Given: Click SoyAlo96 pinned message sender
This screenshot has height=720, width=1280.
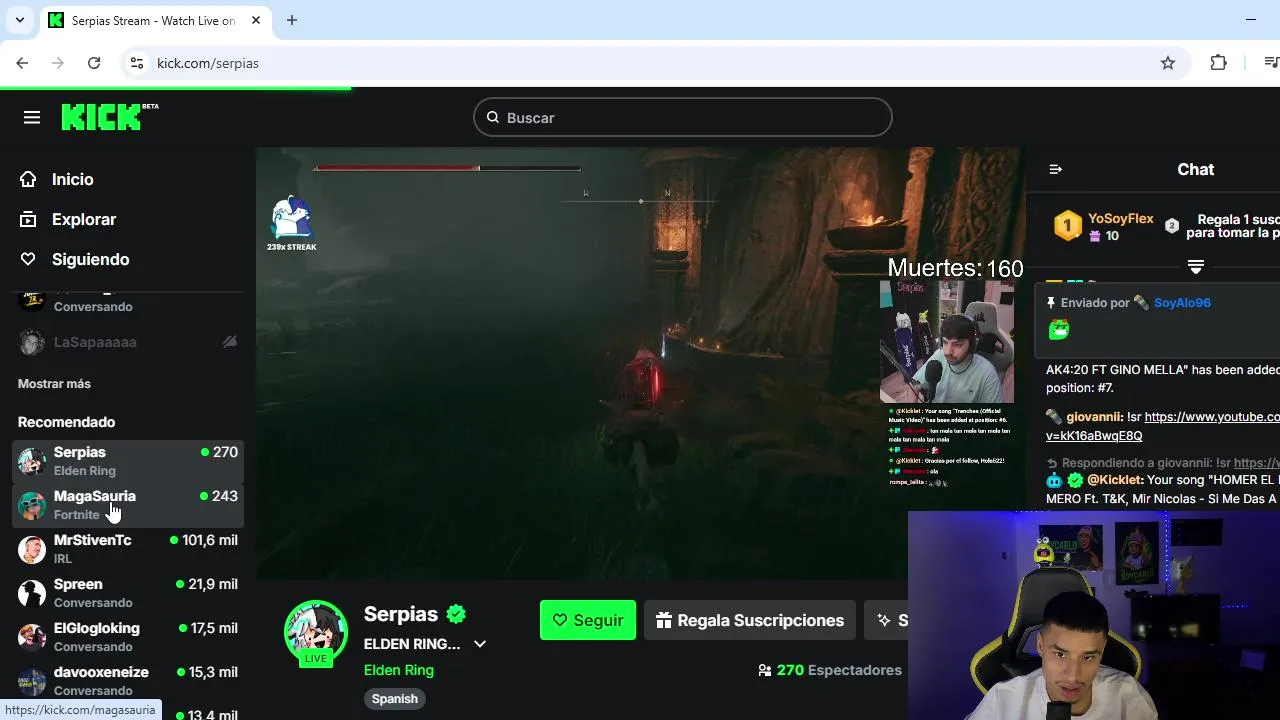Looking at the screenshot, I should coord(1182,303).
